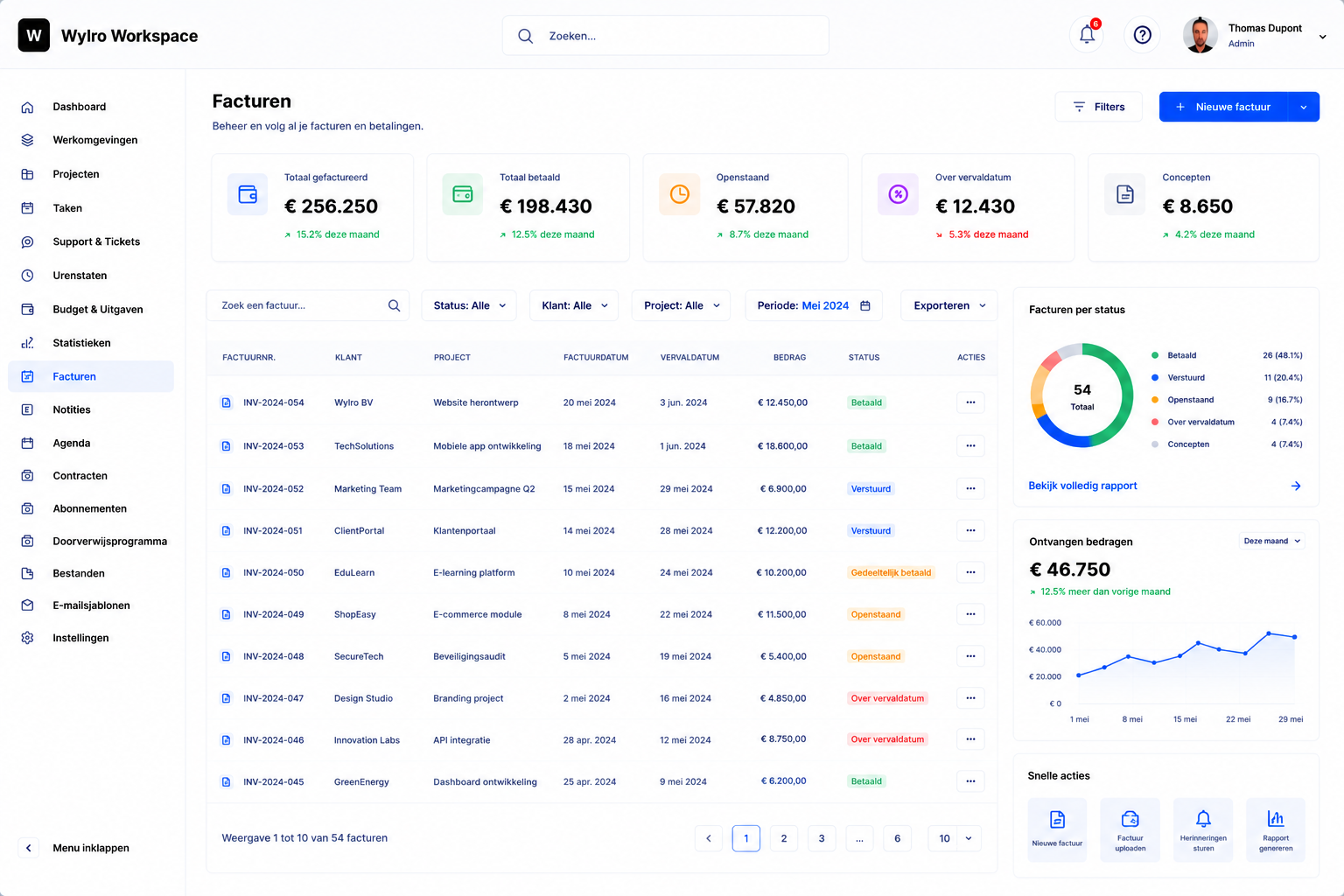Click the Instellingen gear icon

pos(27,638)
